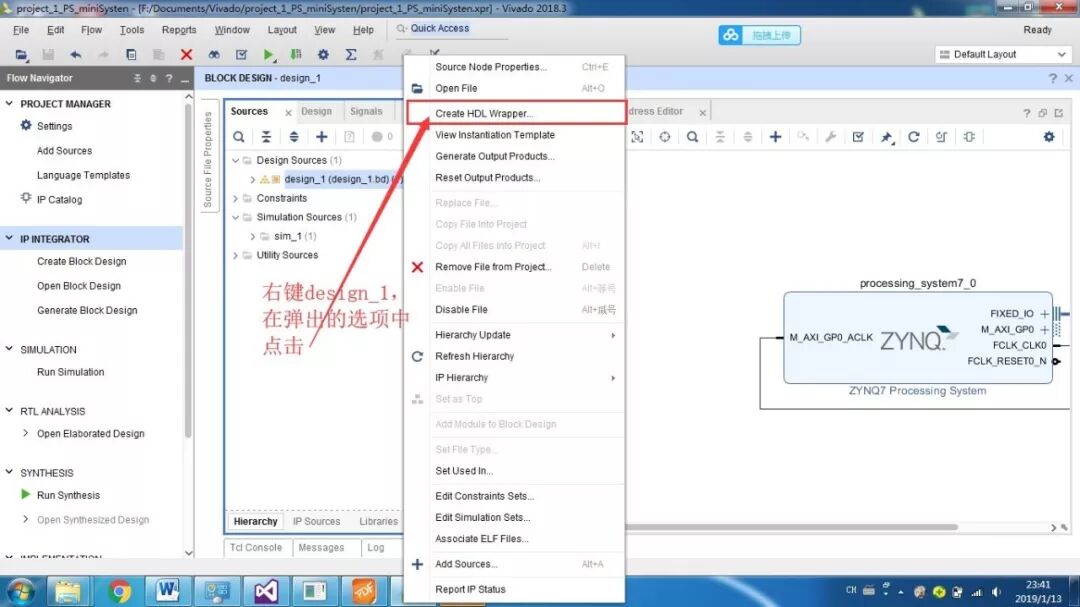
Task: Expand M_AXI_GP0 port on ZYNQ block
Action: click(1045, 329)
